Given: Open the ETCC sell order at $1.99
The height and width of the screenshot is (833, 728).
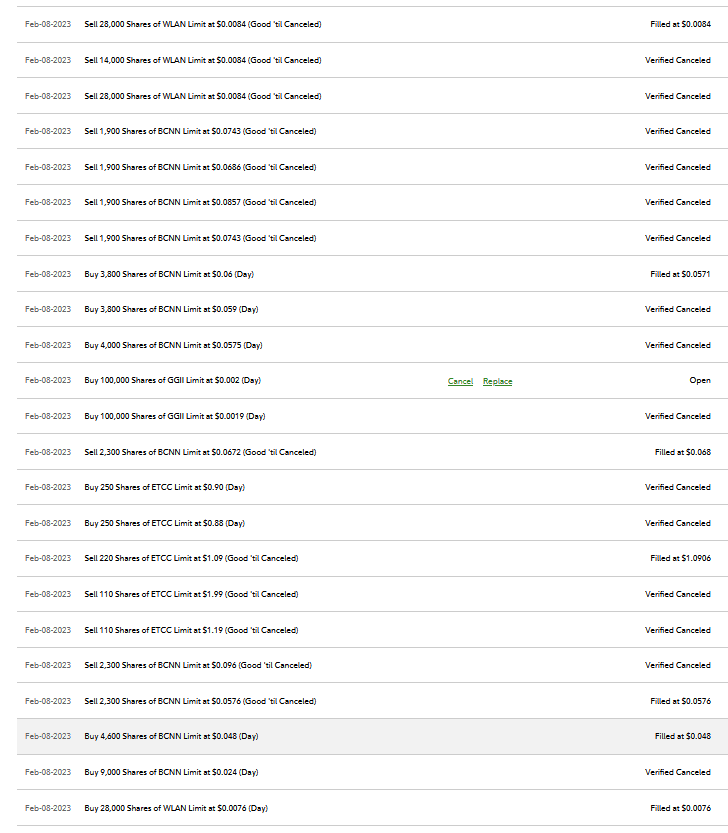Looking at the screenshot, I should click(191, 594).
